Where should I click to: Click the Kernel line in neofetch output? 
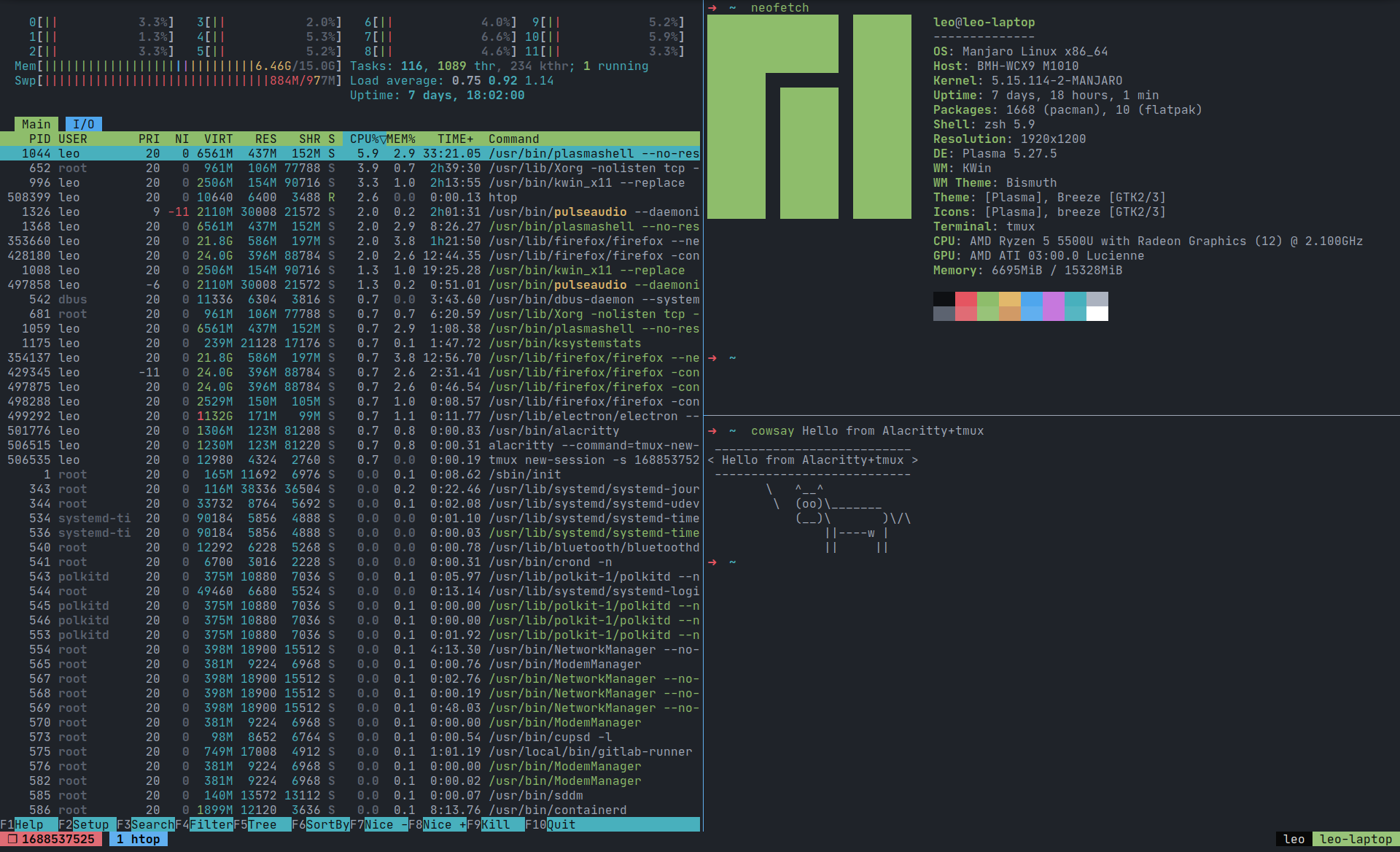[1028, 80]
